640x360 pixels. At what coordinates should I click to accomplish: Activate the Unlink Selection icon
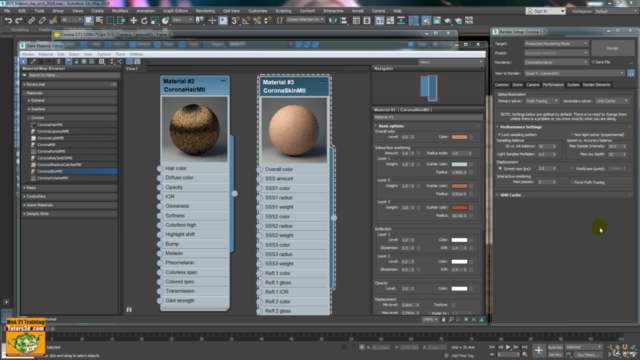coord(42,20)
